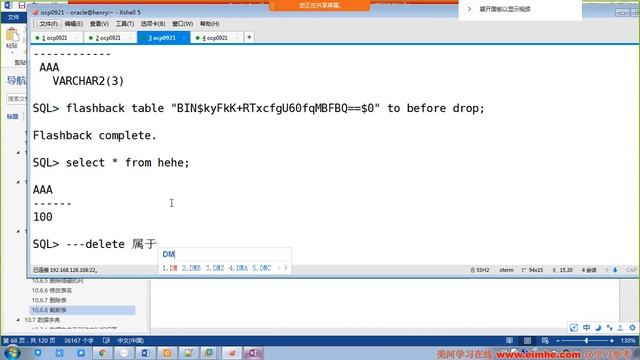
Task: Collapse the 10.7 heading triangle
Action: pyautogui.click(x=18, y=320)
